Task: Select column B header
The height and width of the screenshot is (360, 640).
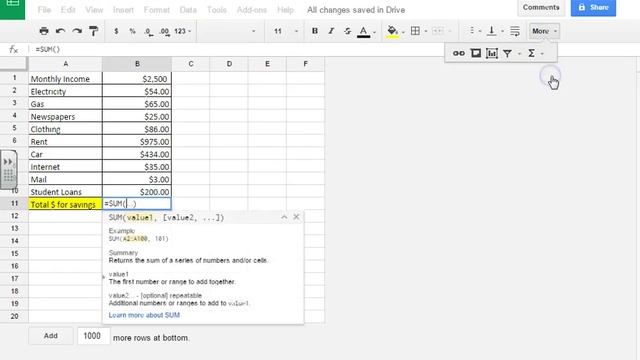Action: point(137,64)
